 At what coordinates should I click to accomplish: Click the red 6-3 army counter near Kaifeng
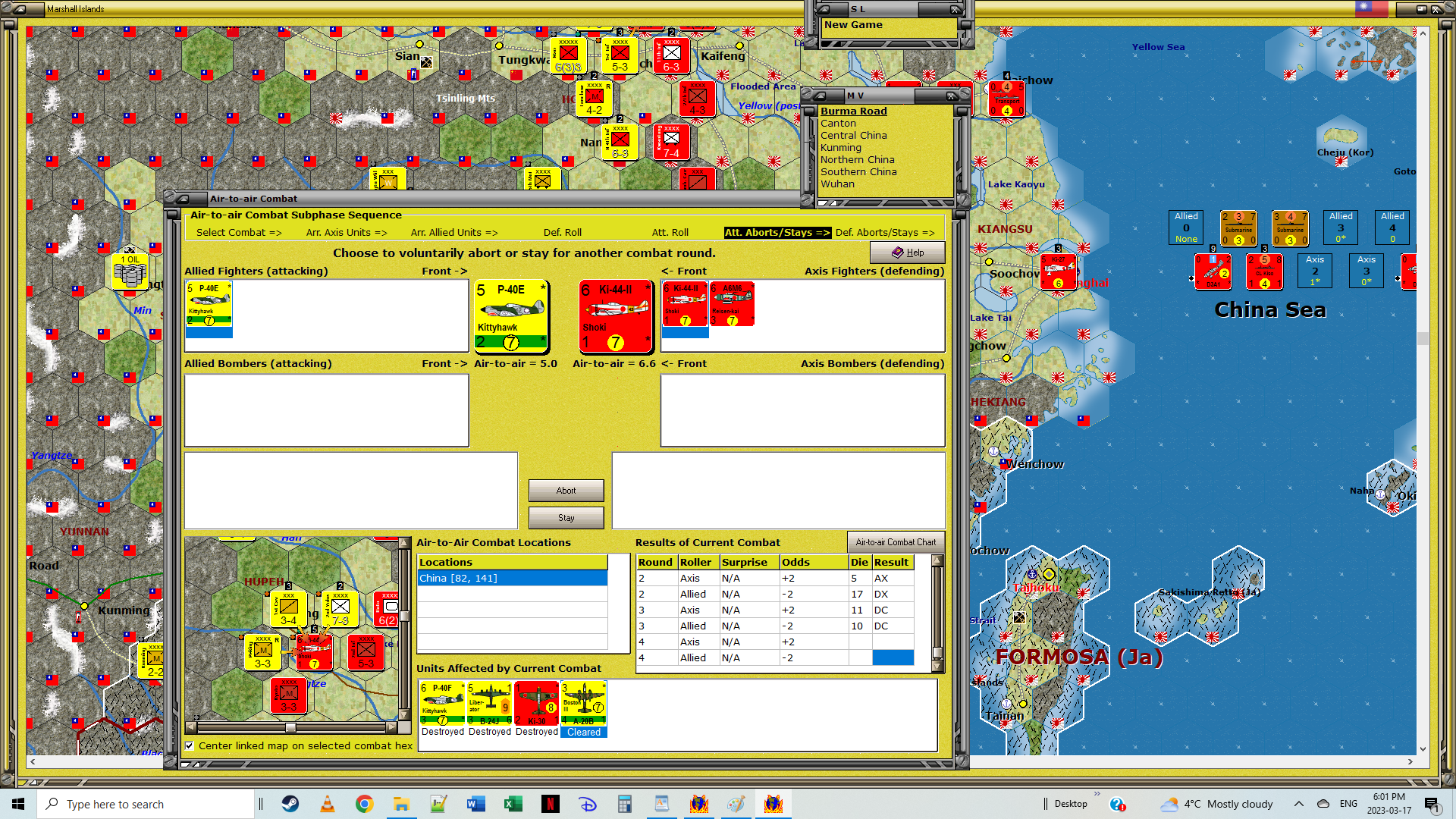pyautogui.click(x=671, y=55)
